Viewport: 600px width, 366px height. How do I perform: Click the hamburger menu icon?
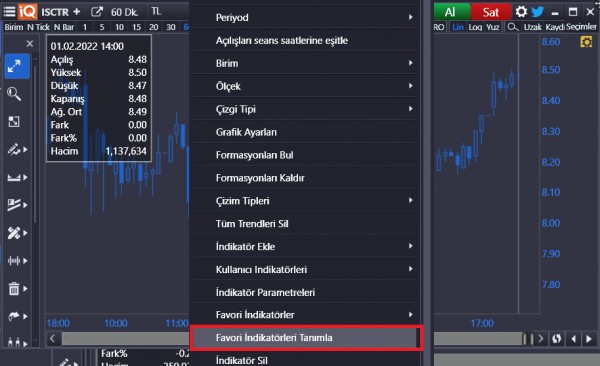point(9,12)
